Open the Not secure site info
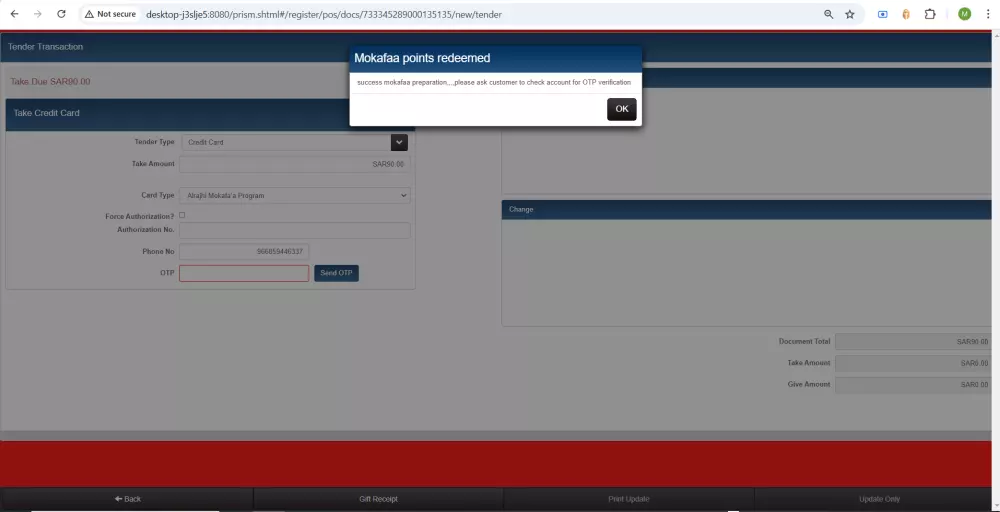Screen dimensions: 1000x512 (x=110, y=14)
